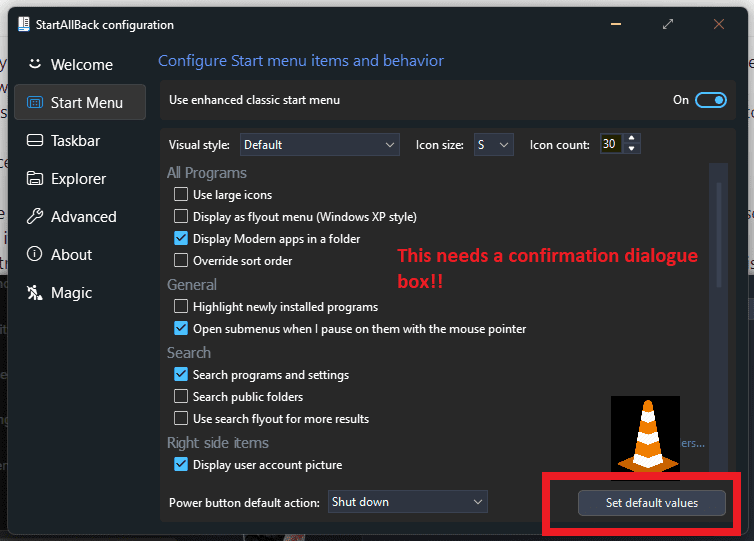The height and width of the screenshot is (541, 754).
Task: Decrease Icon count with down arrow
Action: (x=631, y=149)
